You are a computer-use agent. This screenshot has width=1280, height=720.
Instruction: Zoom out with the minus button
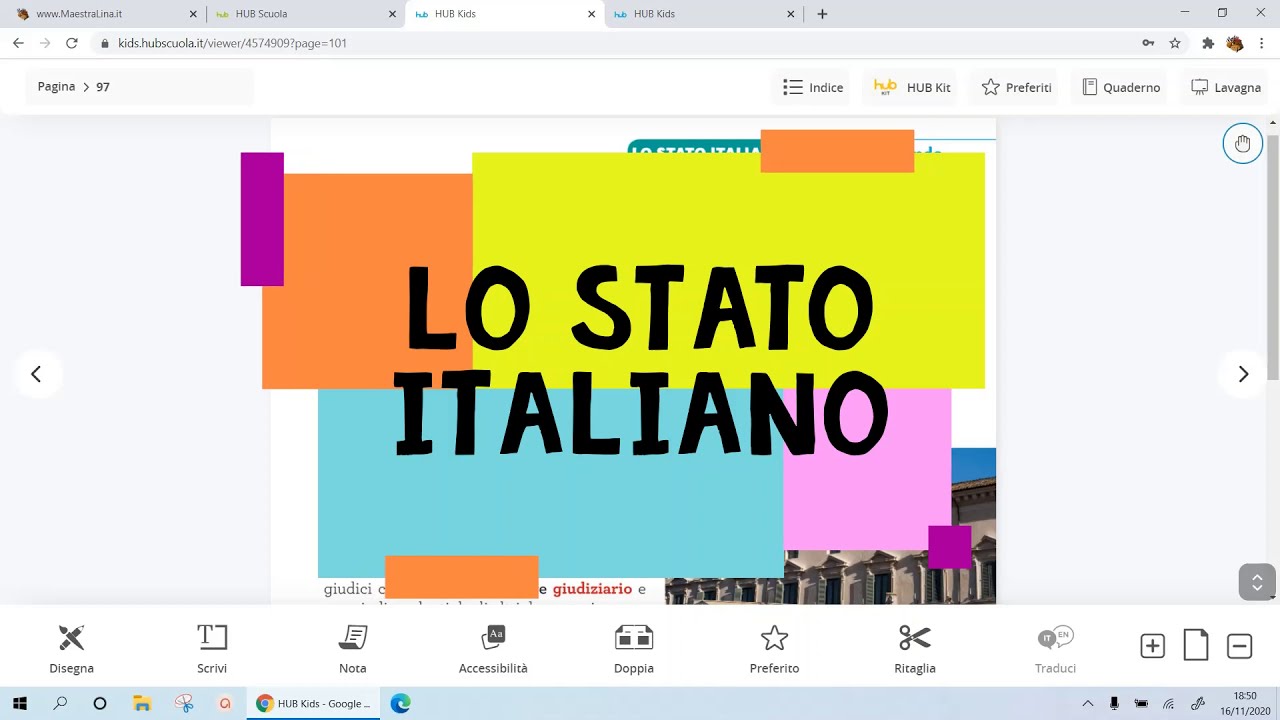[x=1239, y=646]
